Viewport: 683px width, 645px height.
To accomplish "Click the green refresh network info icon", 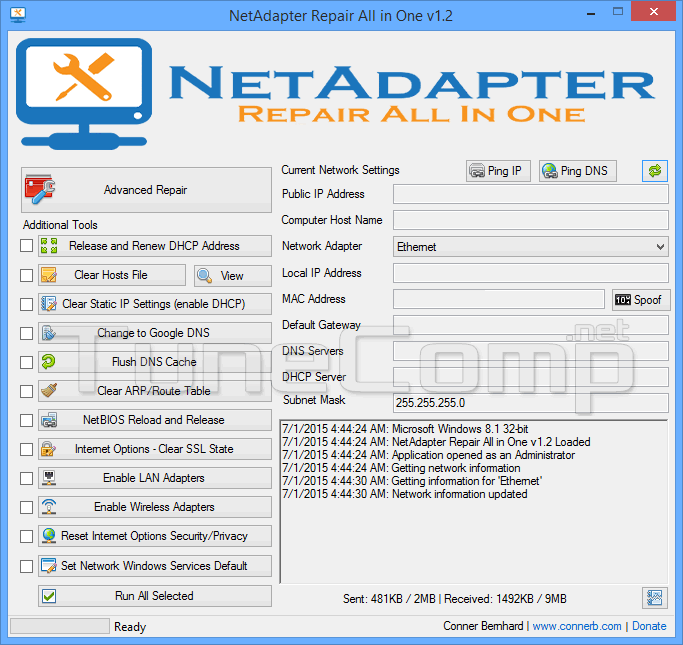I will tap(655, 171).
